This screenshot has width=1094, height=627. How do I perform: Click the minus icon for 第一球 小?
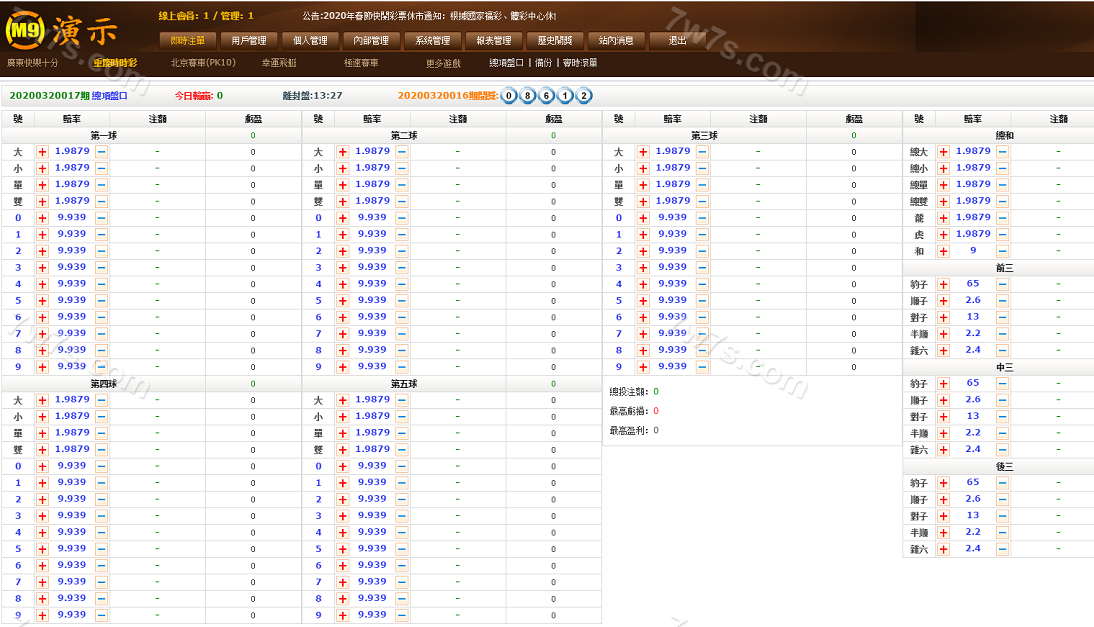(102, 169)
